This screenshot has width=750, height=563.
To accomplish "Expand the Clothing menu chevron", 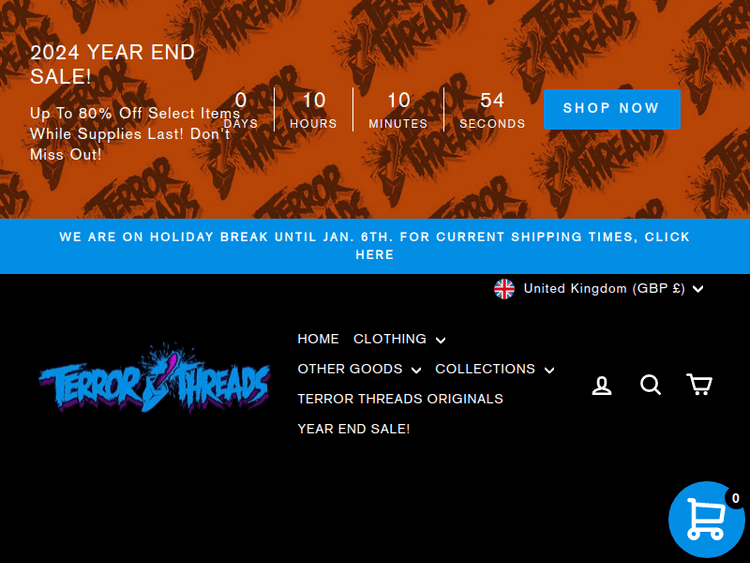I will [441, 340].
